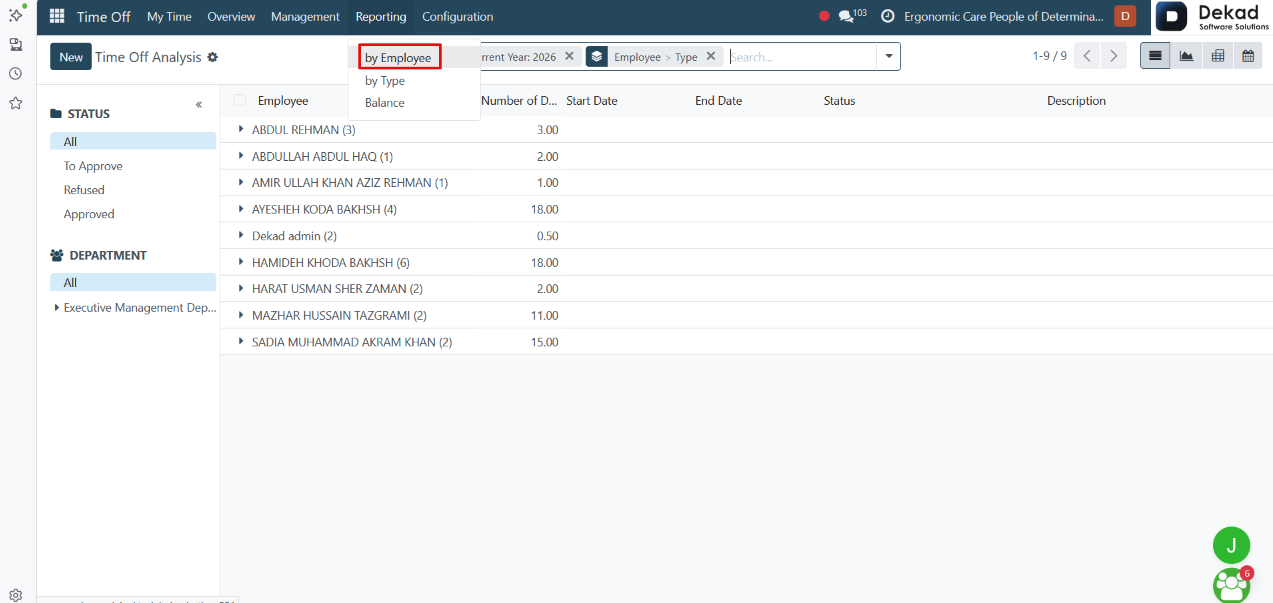The image size is (1273, 603).
Task: Open the Reporting menu
Action: (x=381, y=16)
